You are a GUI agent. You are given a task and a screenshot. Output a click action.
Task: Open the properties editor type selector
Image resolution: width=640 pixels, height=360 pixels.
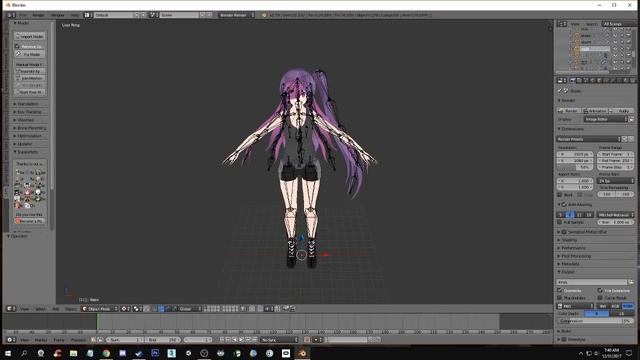tap(562, 80)
